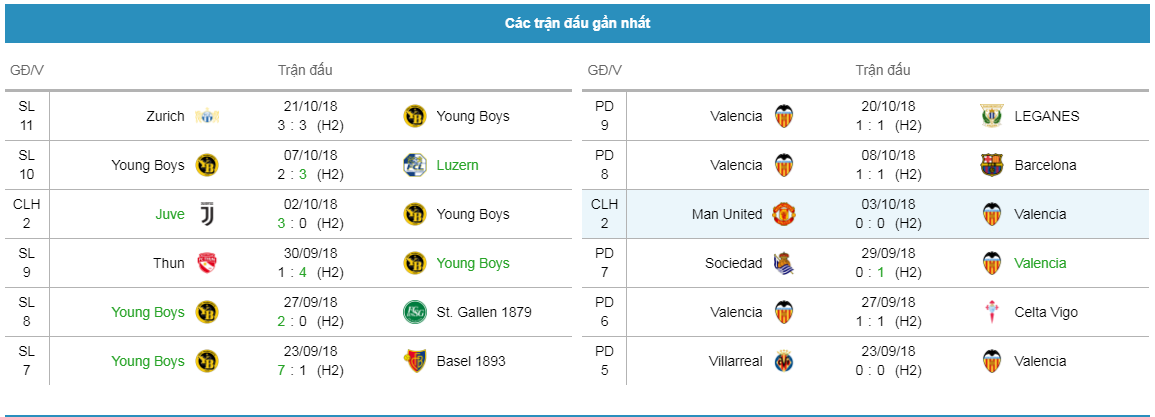The image size is (1155, 417).
Task: Click the left 'Trận đấu' column header
Action: 305,71
